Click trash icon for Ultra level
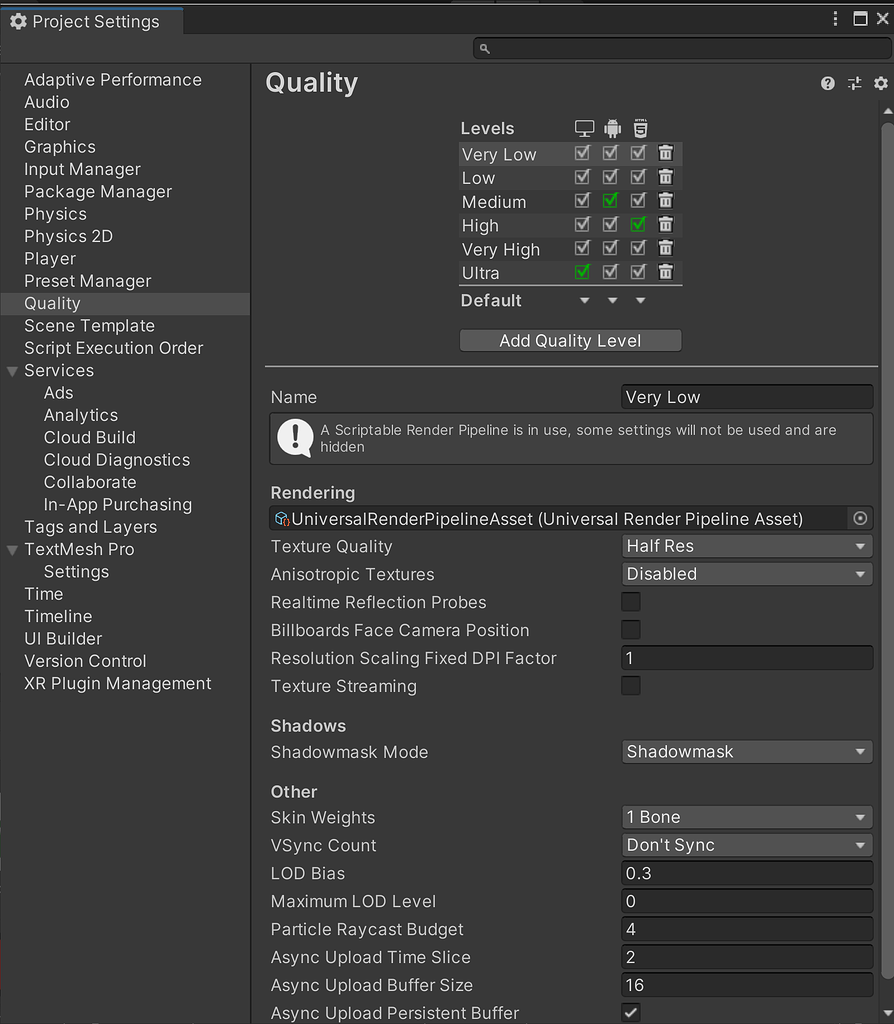Viewport: 894px width, 1024px height. 666,272
